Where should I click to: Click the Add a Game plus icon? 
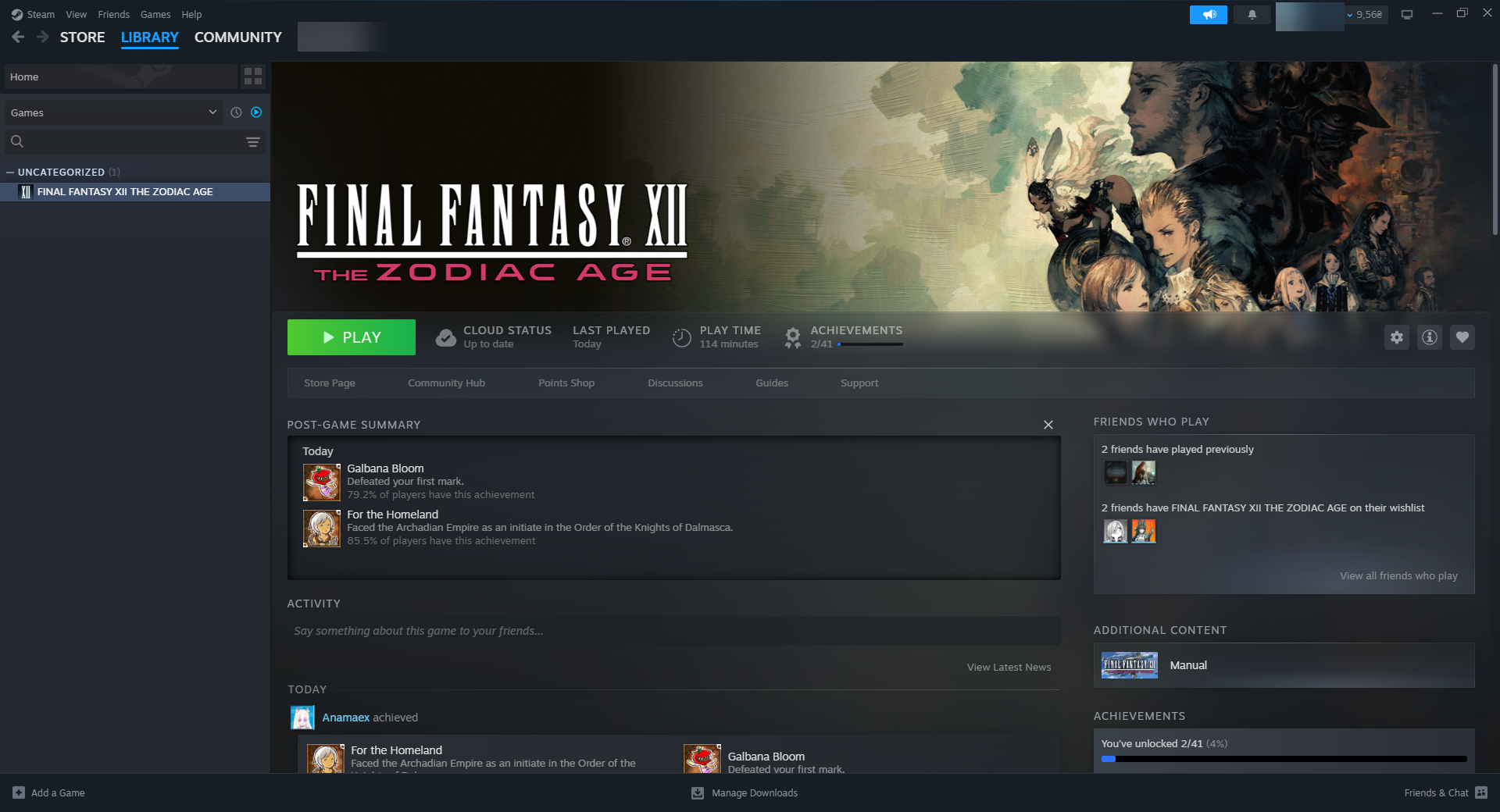[x=19, y=792]
